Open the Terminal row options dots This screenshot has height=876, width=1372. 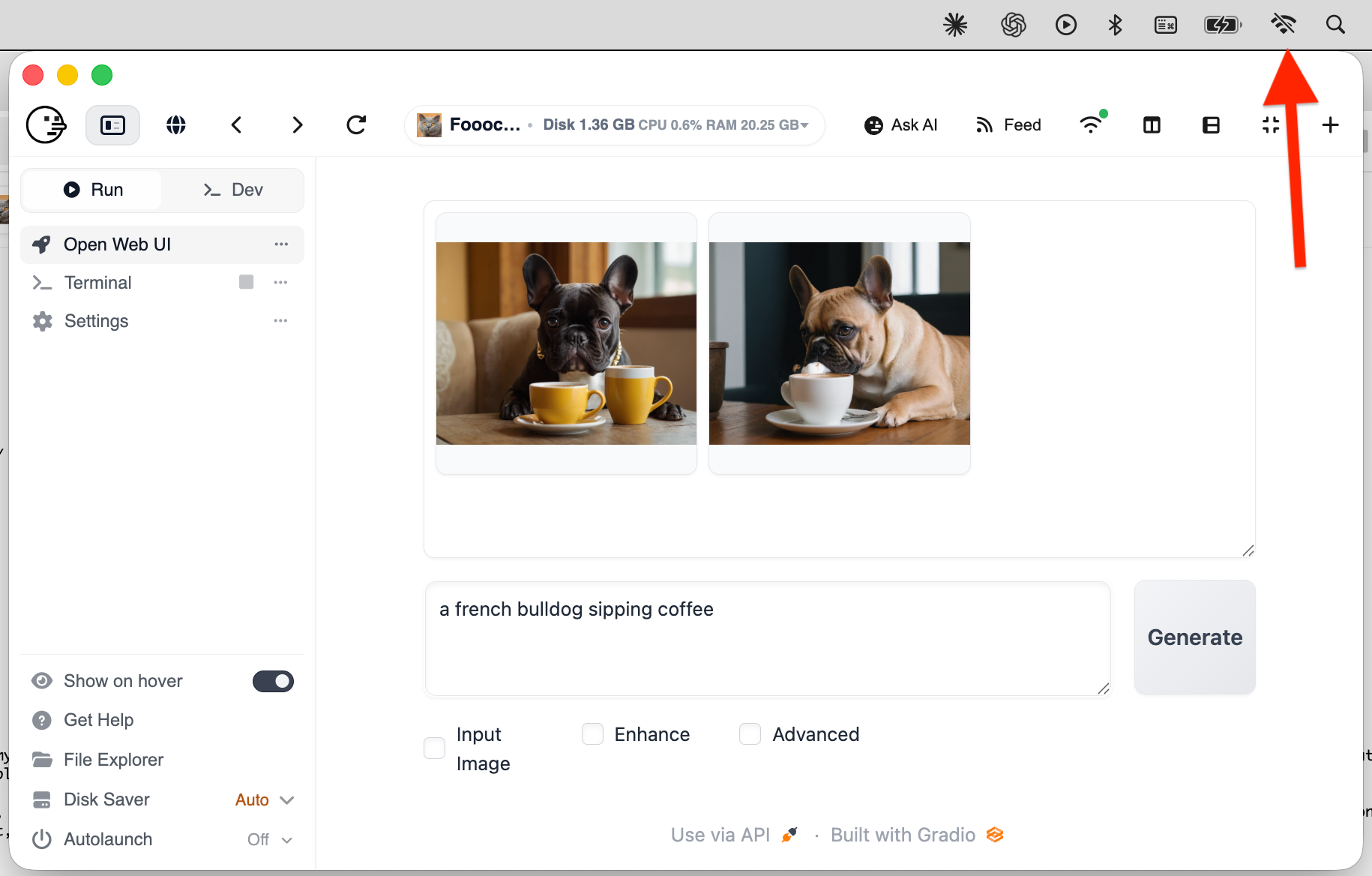[x=281, y=283]
